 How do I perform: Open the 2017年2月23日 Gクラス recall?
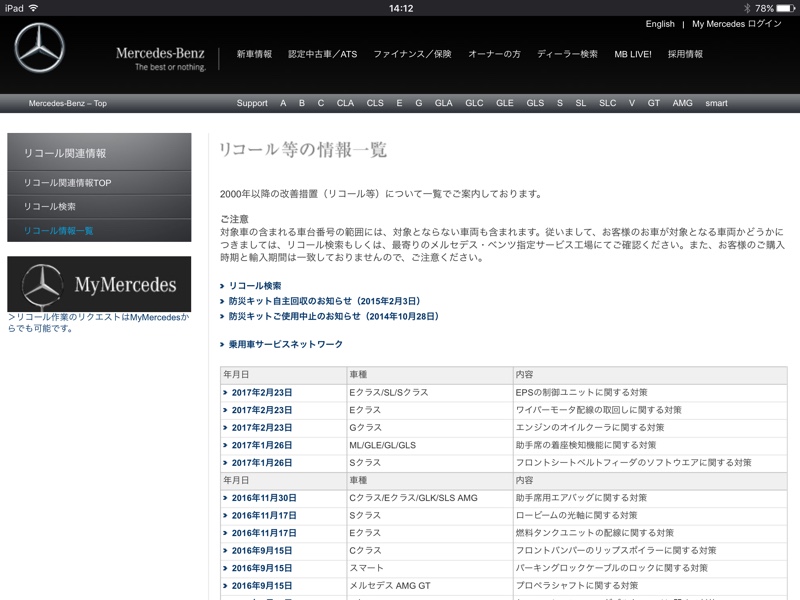[x=262, y=428]
